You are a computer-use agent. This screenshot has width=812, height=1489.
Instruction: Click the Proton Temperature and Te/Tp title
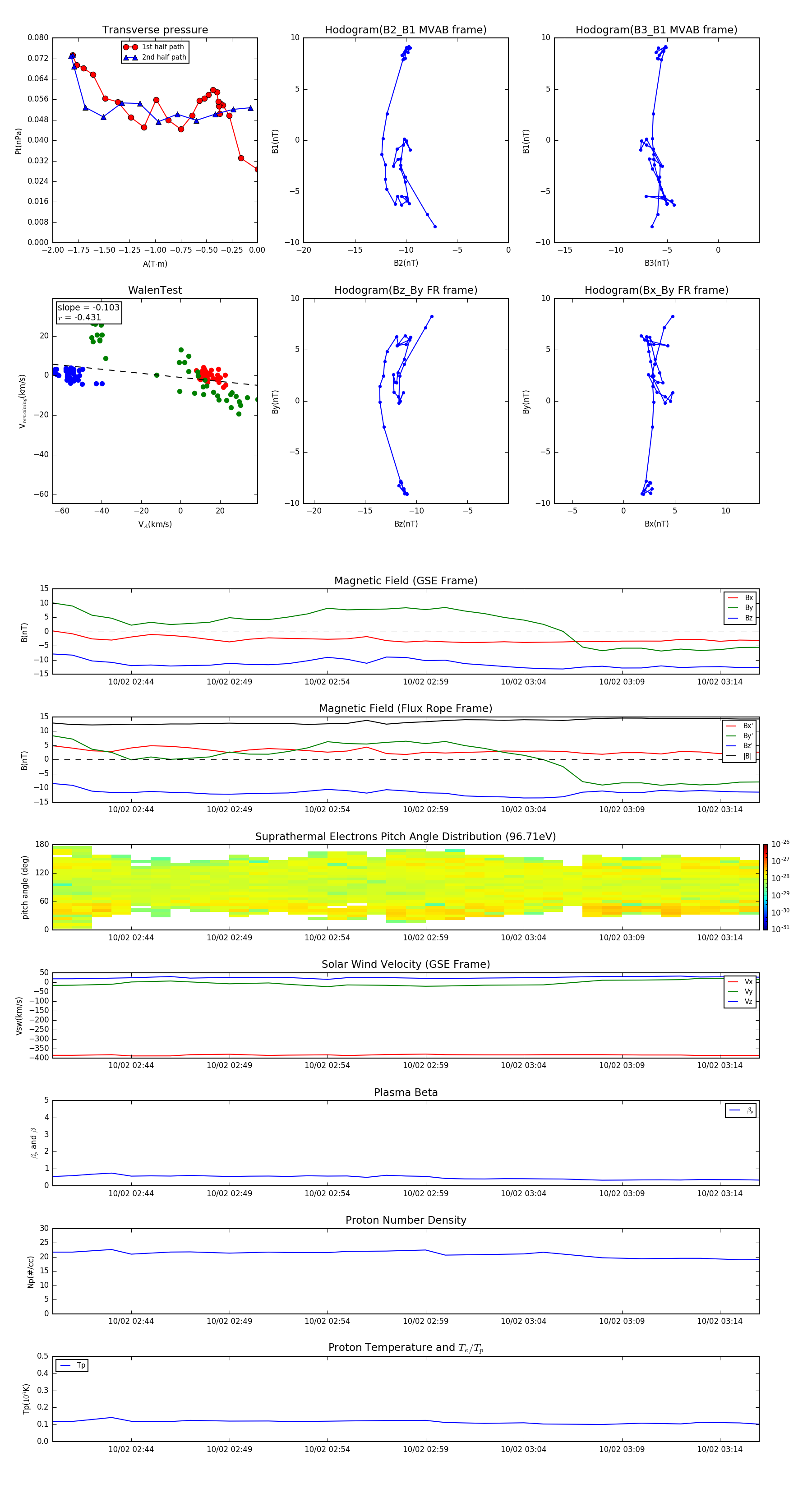click(406, 1348)
